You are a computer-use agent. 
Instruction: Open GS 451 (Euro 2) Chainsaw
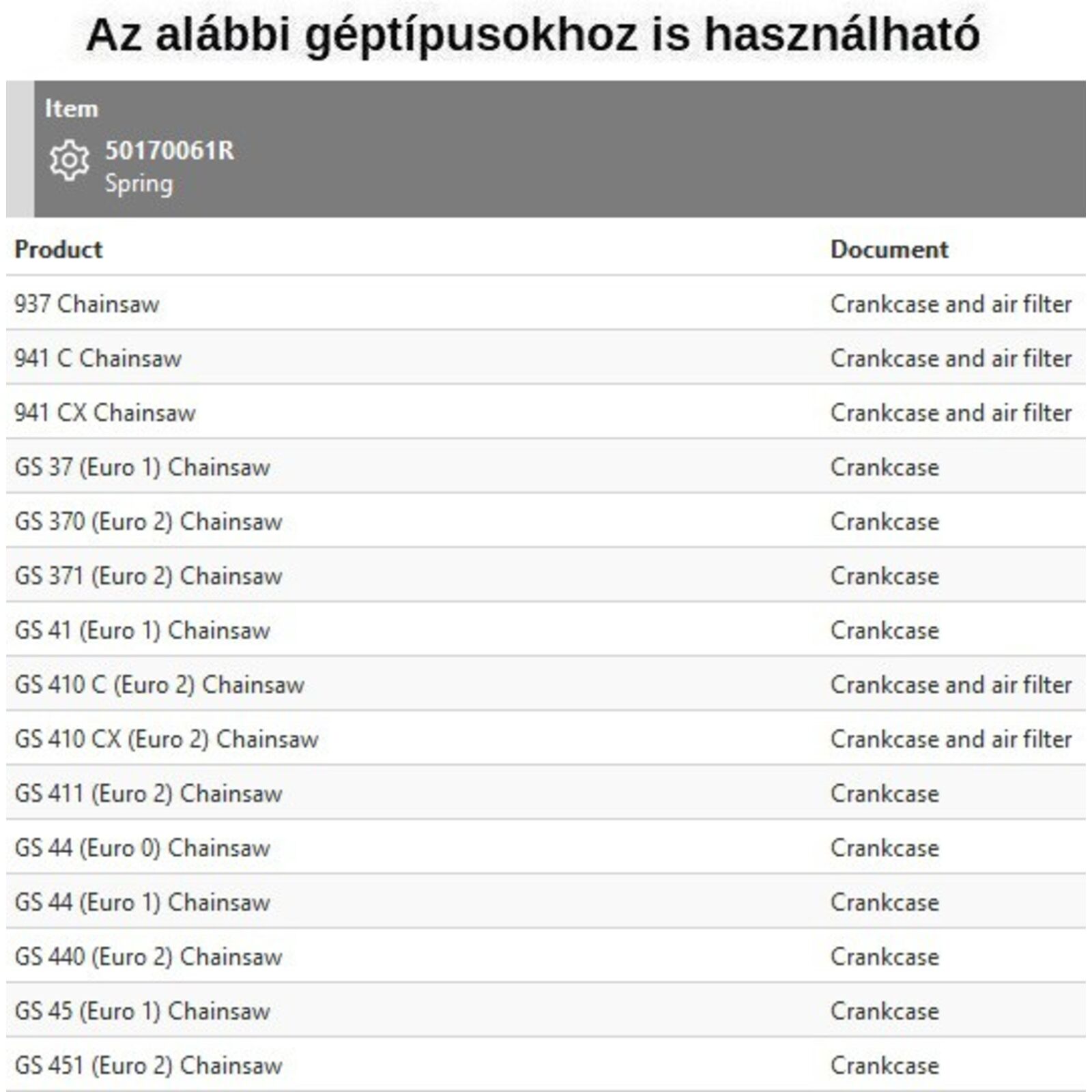tap(148, 1065)
